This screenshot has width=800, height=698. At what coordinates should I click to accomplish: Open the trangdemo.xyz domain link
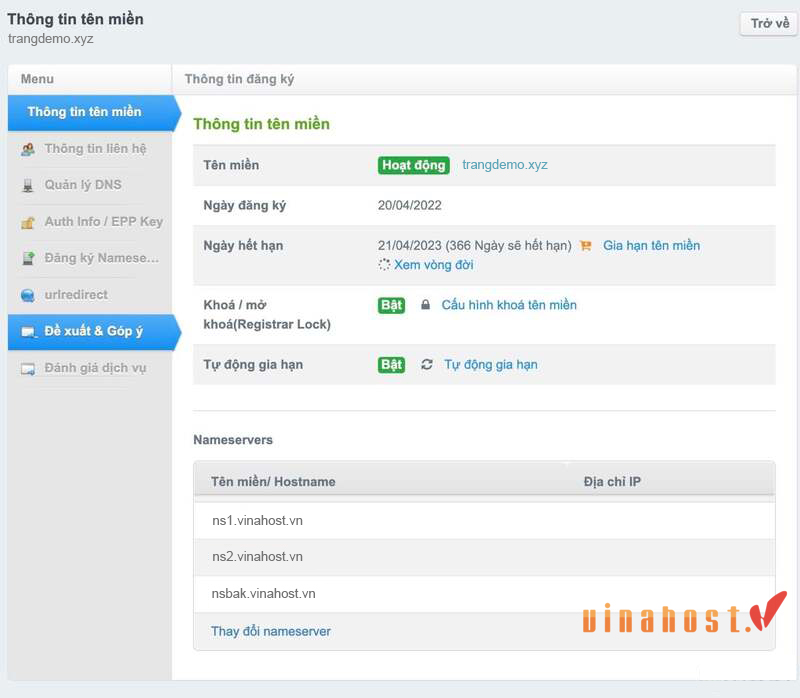(x=505, y=165)
